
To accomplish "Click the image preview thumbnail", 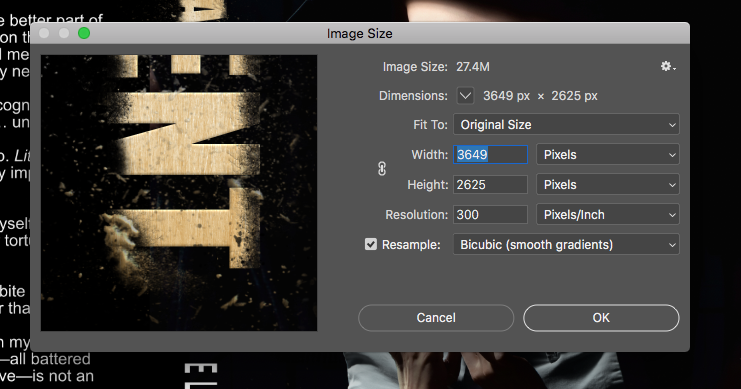I will (179, 193).
